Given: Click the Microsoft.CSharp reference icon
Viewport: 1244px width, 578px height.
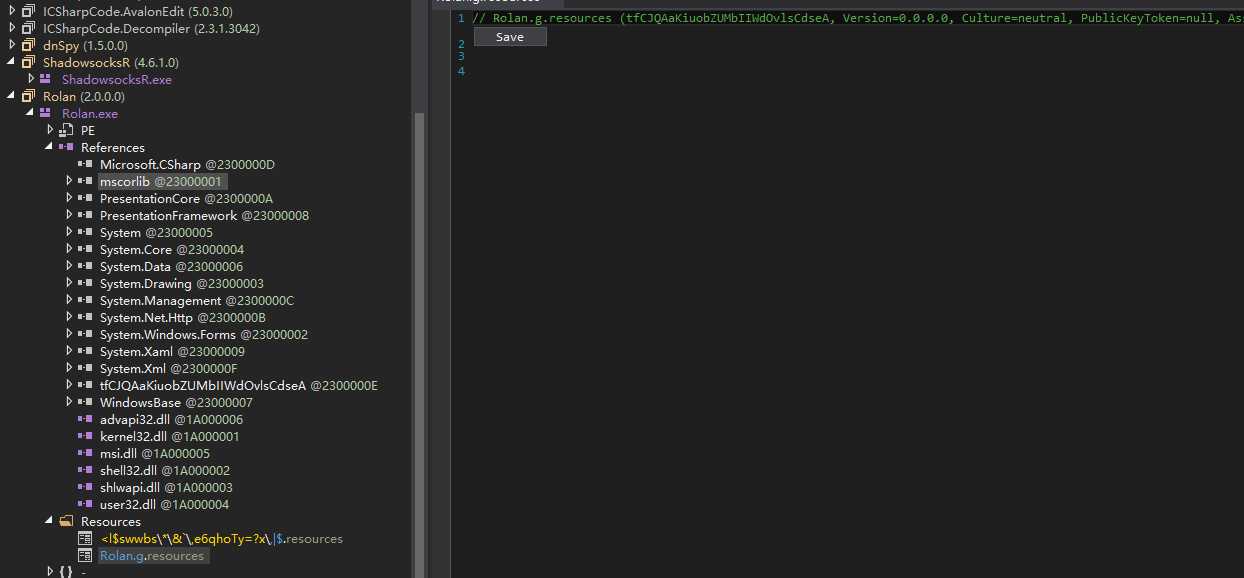Looking at the screenshot, I should tap(85, 164).
